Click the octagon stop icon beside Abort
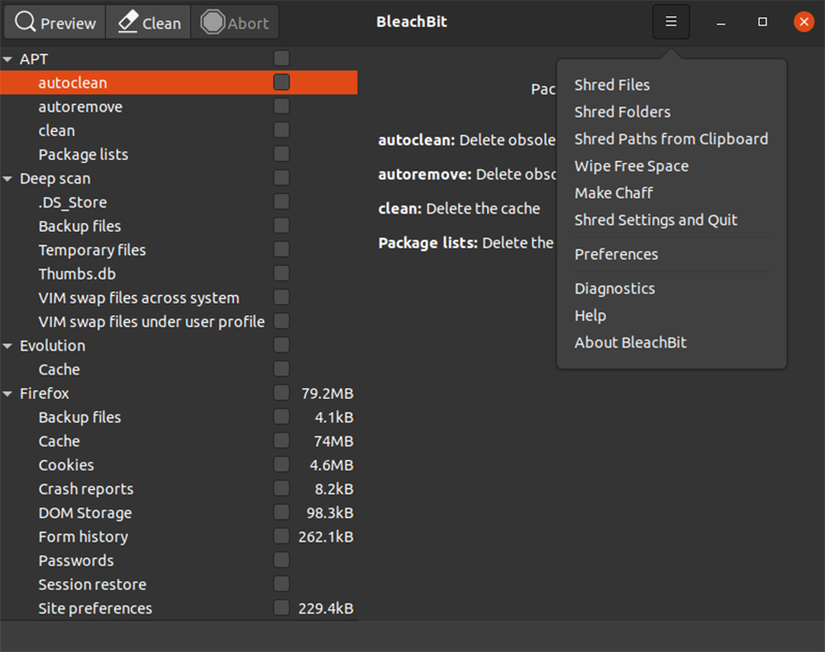Screen dimensions: 825x652 tap(210, 21)
